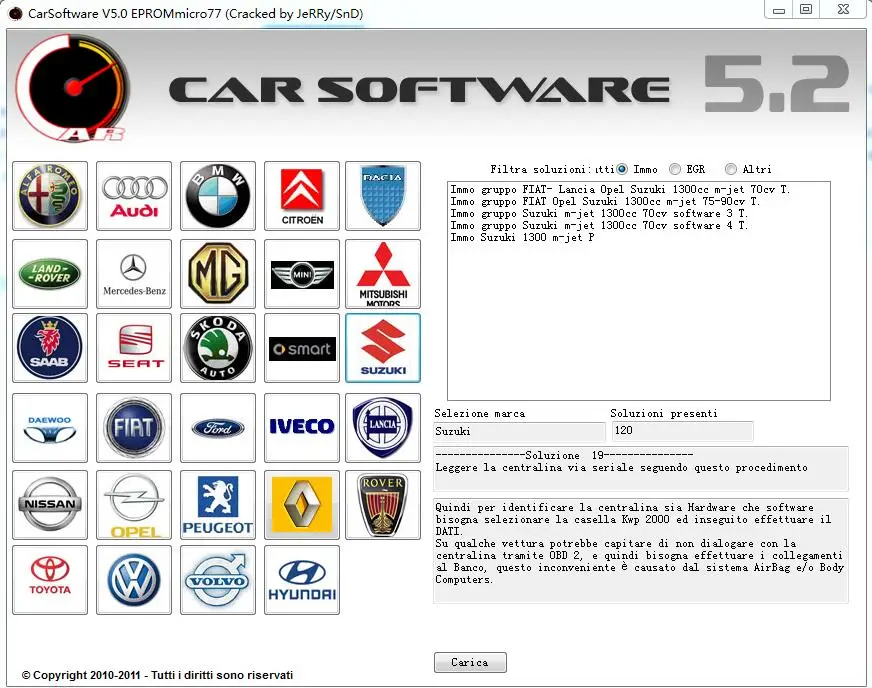This screenshot has height=688, width=872.
Task: Select the Immo filter radio button
Action: (x=622, y=169)
